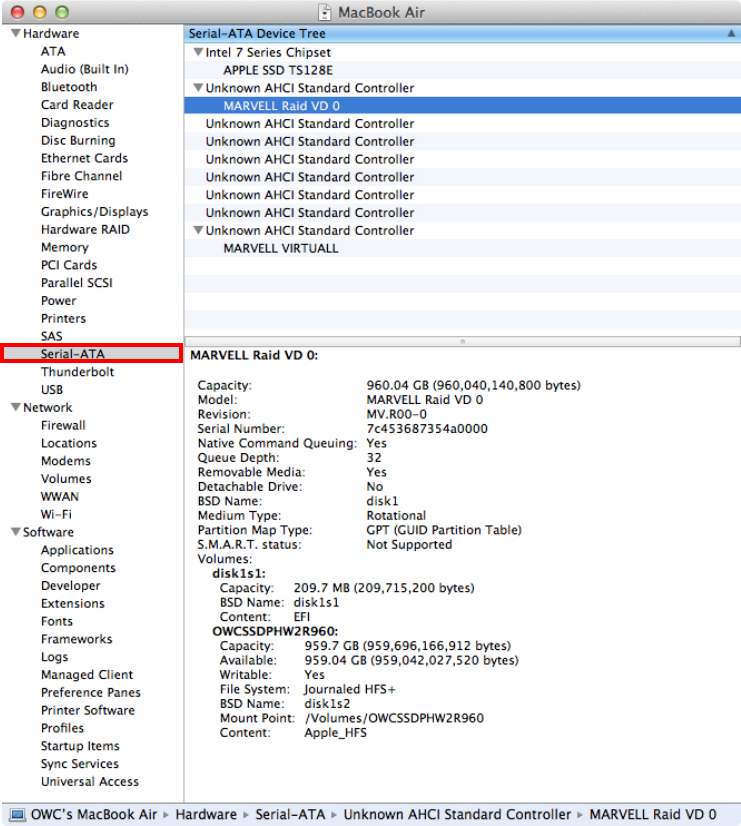Select SAS in the sidebar
This screenshot has width=741, height=826.
coord(52,336)
